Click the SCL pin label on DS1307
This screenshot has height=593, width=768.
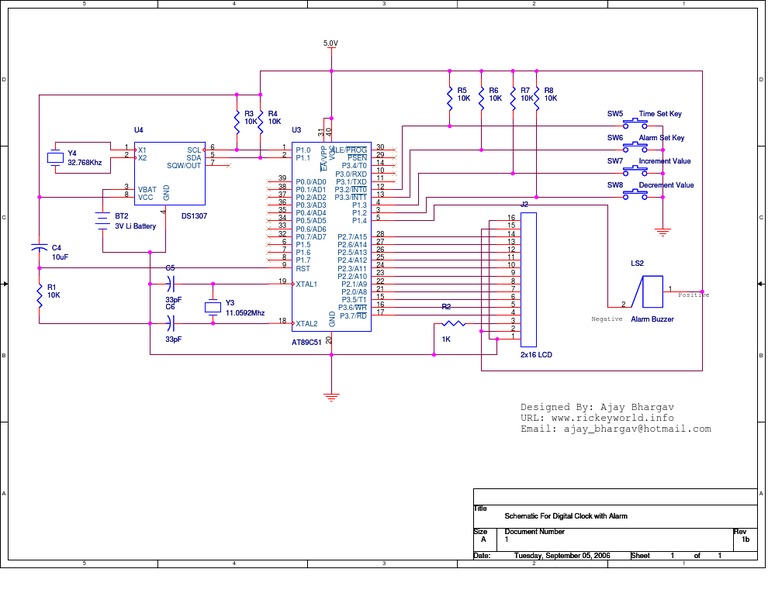(194, 150)
